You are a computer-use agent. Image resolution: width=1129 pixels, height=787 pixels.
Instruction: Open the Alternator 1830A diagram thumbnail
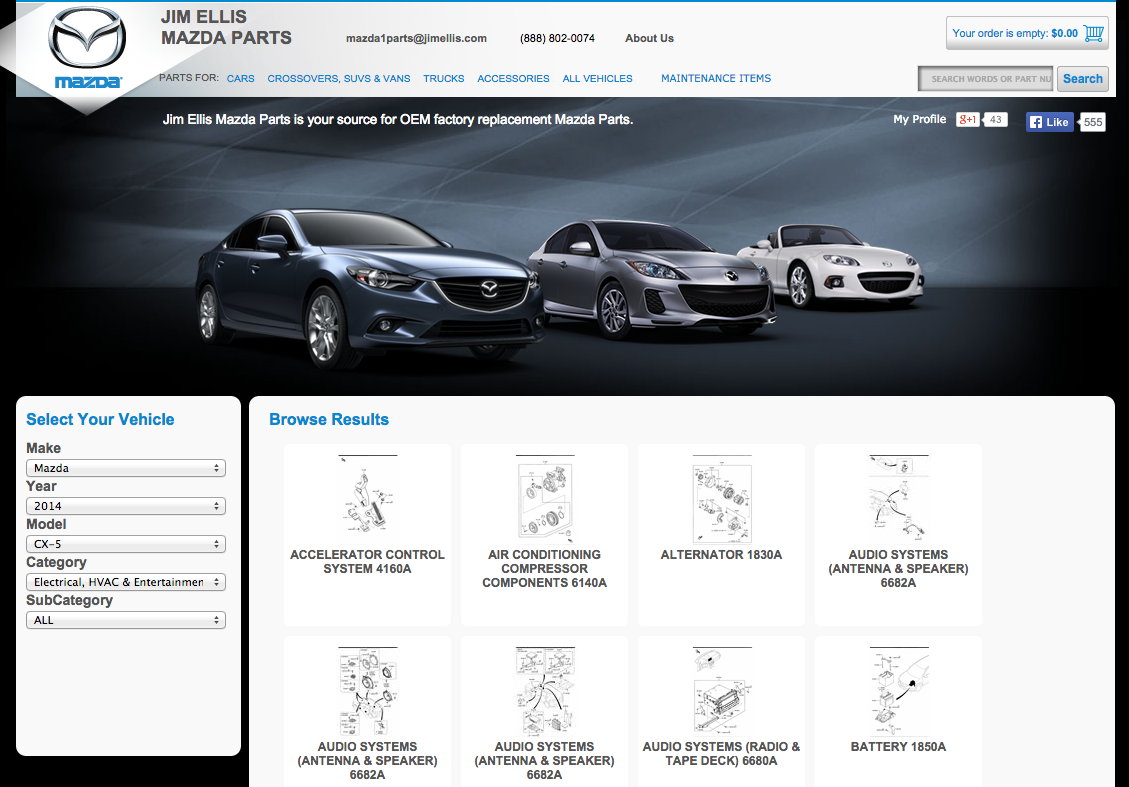tap(721, 498)
